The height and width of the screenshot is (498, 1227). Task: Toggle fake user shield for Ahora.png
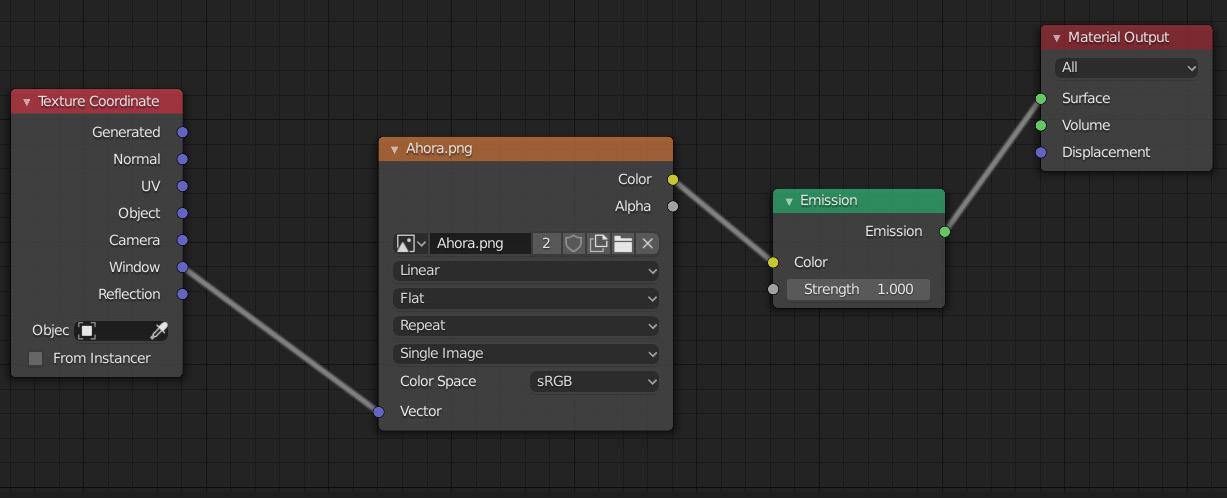[x=574, y=243]
